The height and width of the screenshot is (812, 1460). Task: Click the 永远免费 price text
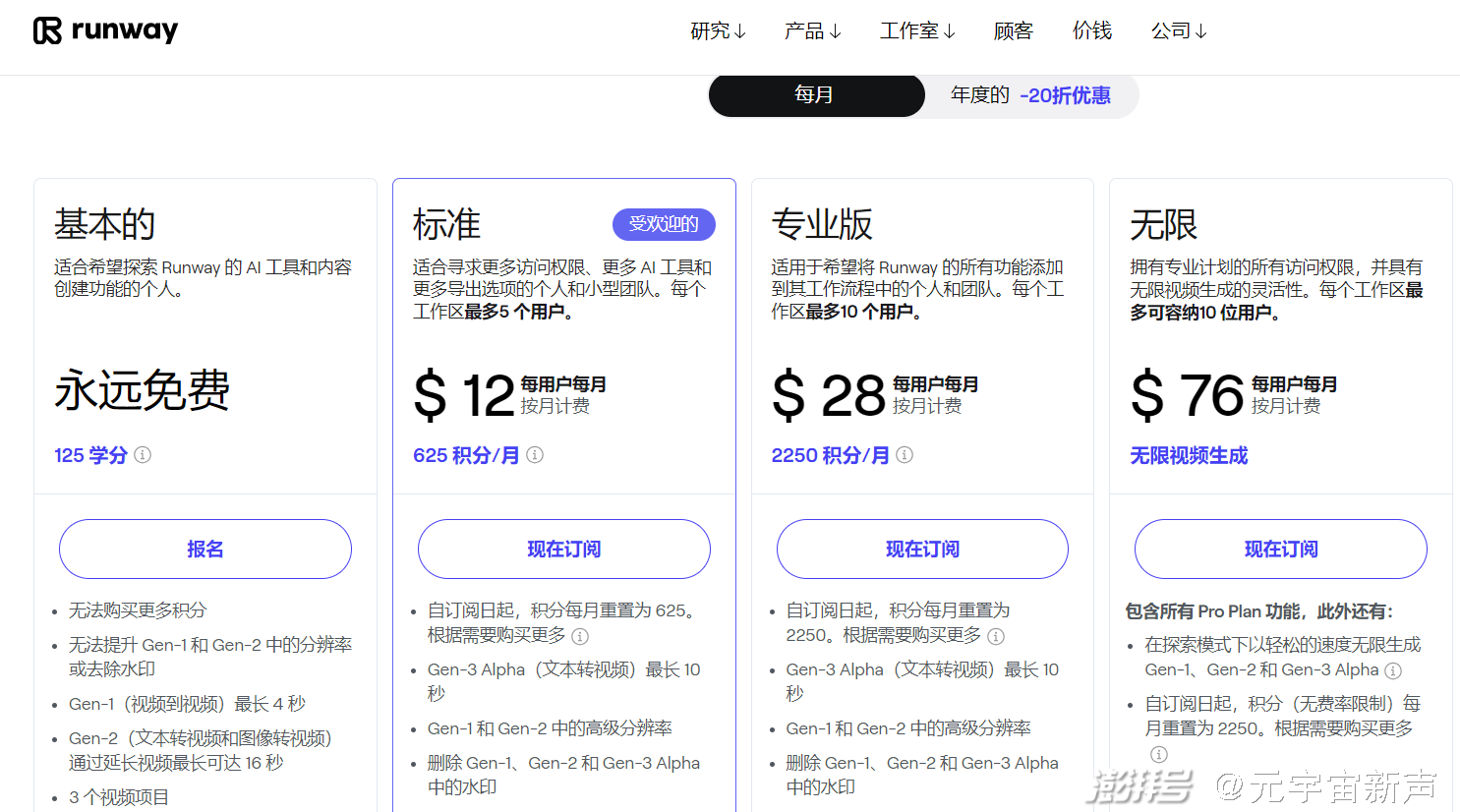(143, 390)
